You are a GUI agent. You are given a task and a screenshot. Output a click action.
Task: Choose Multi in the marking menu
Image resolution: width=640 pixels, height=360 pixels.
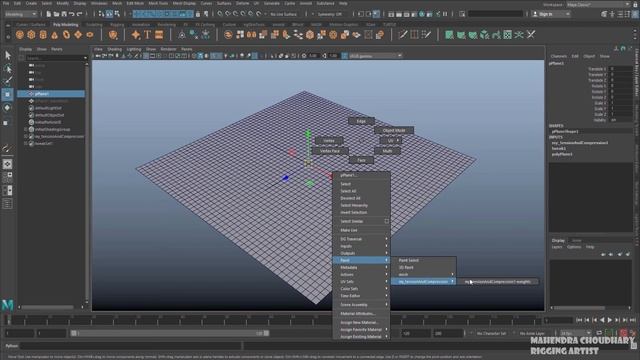(387, 151)
